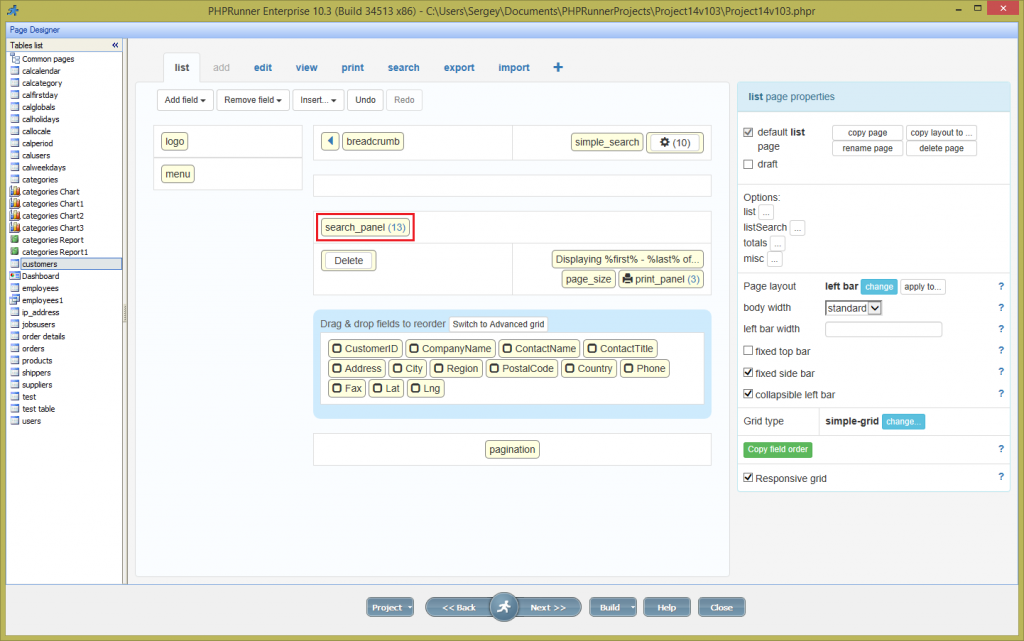Screen dimensions: 1024x641
Task: Uncheck the default list page checkbox
Action: point(749,132)
